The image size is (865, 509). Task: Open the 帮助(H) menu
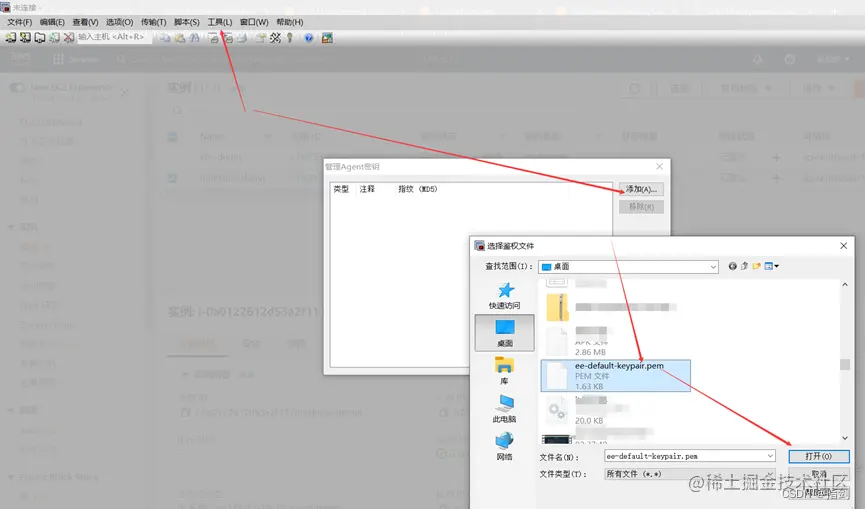pos(290,22)
